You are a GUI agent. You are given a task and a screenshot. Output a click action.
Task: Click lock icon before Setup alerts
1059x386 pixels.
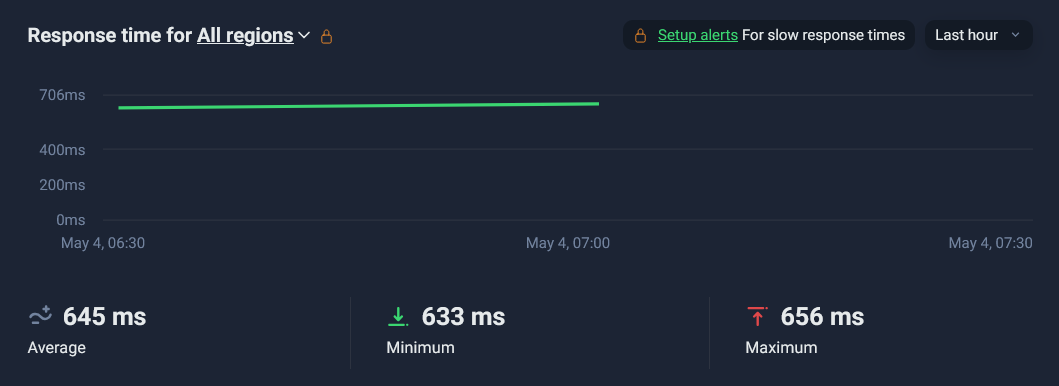pyautogui.click(x=640, y=36)
